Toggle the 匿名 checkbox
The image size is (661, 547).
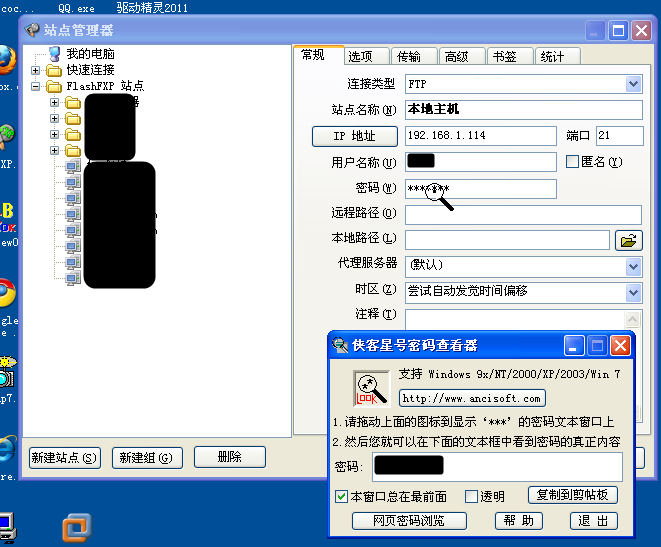pos(572,161)
